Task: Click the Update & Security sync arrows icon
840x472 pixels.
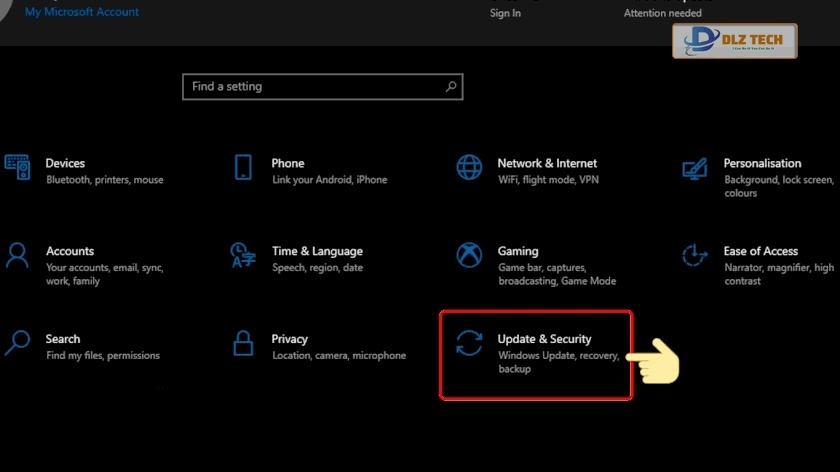Action: pyautogui.click(x=469, y=343)
